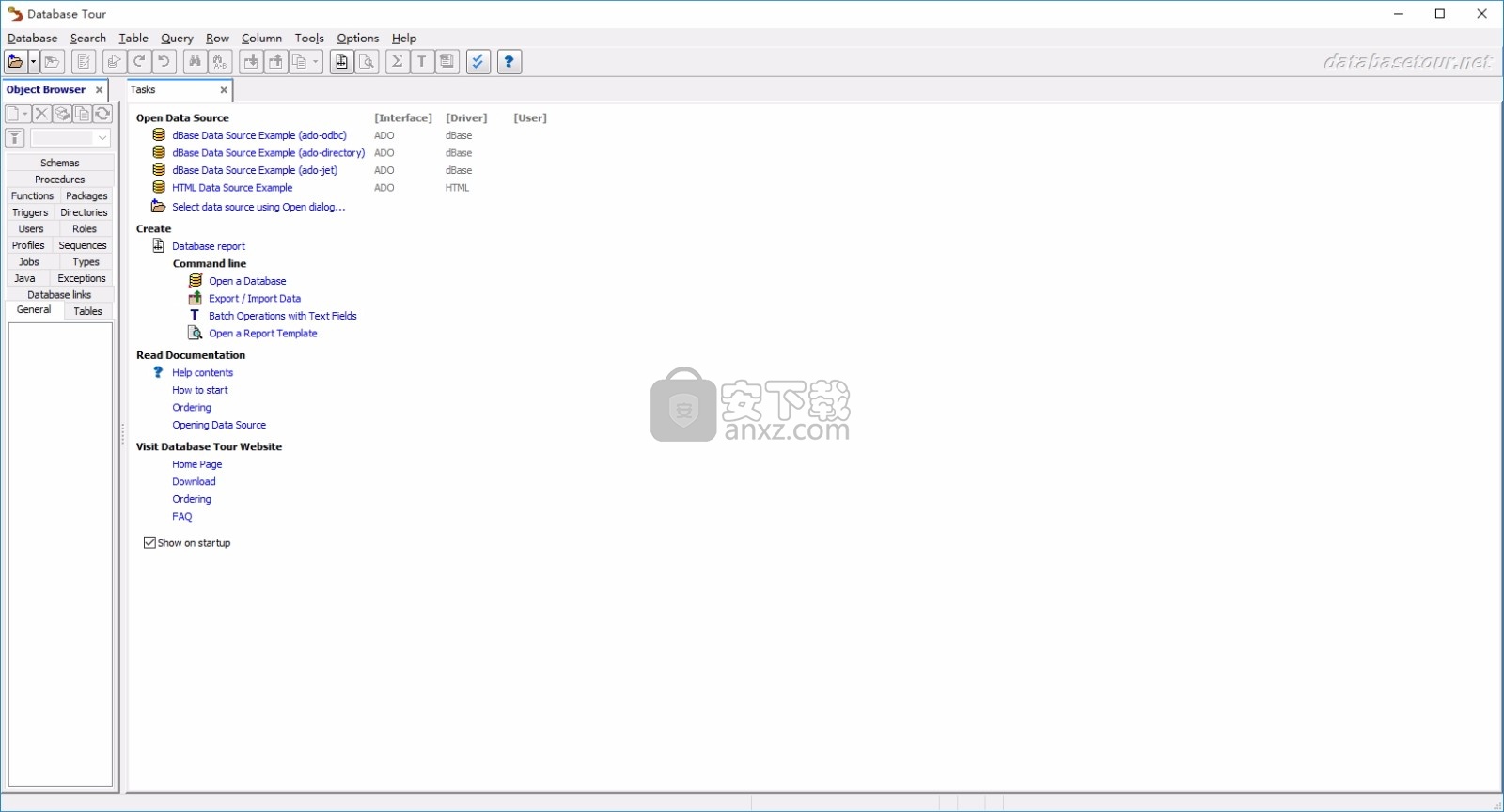The height and width of the screenshot is (812, 1504).
Task: Click the FAQ link
Action: (182, 517)
